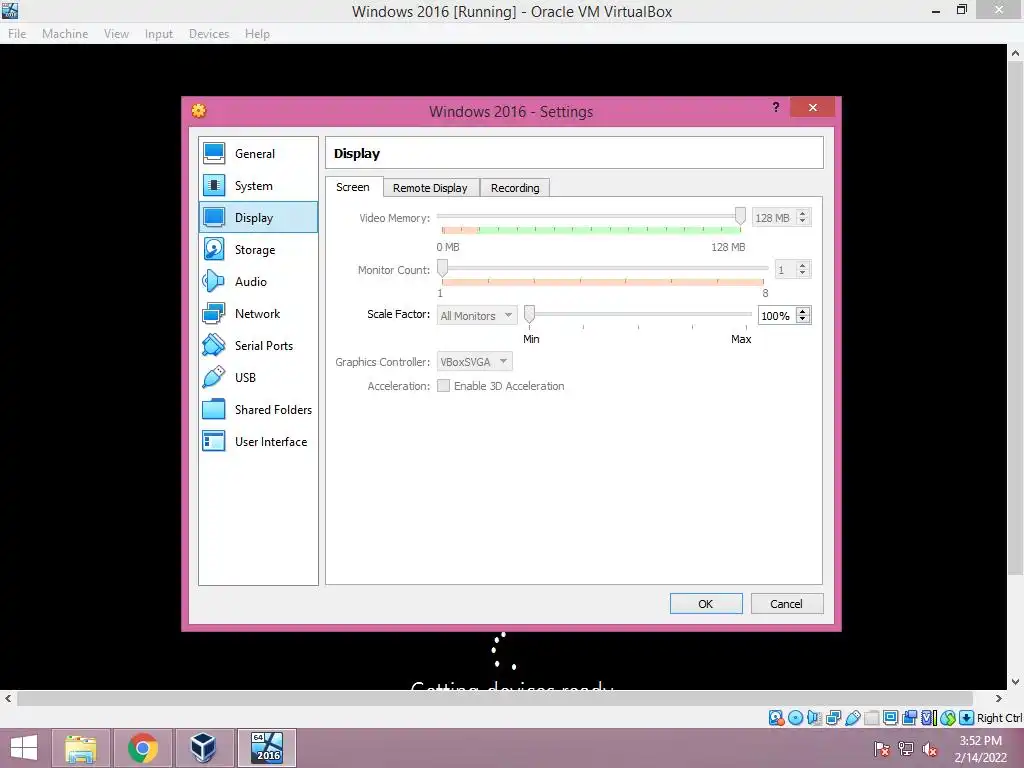Click the recording status bar icon
Viewport: 1024px width, 768px height.
pyautogui.click(x=909, y=718)
